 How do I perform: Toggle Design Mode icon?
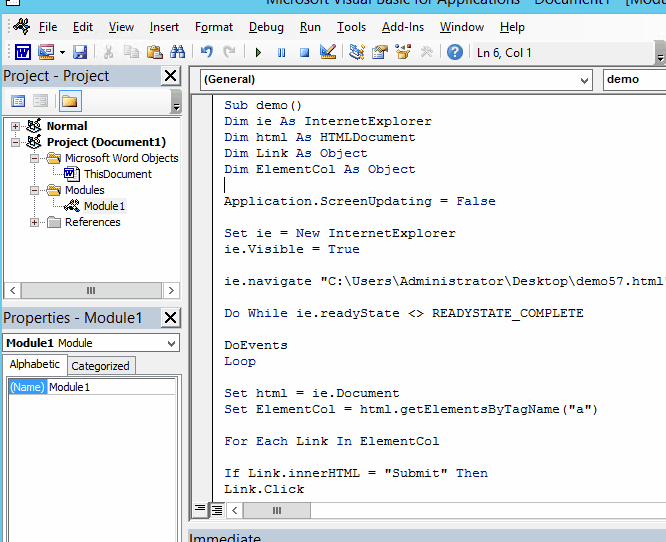pyautogui.click(x=327, y=52)
